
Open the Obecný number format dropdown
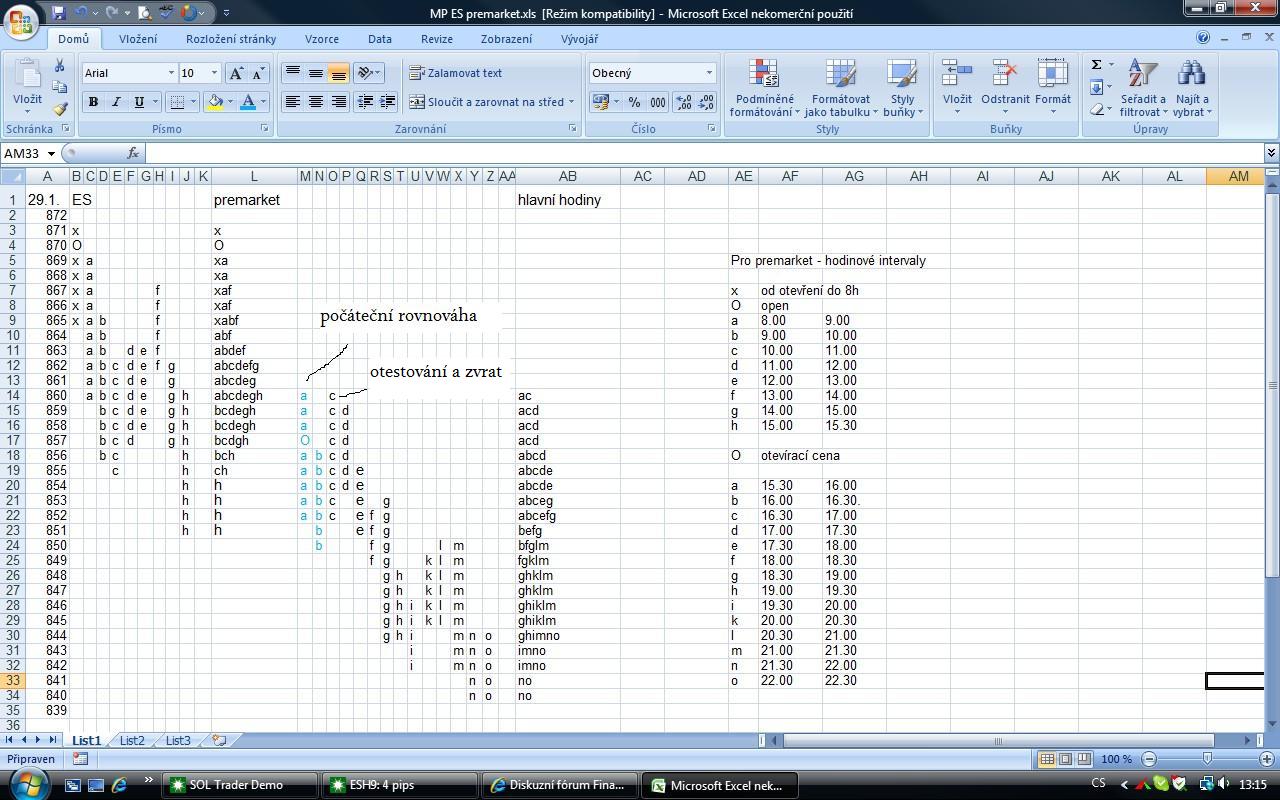709,73
